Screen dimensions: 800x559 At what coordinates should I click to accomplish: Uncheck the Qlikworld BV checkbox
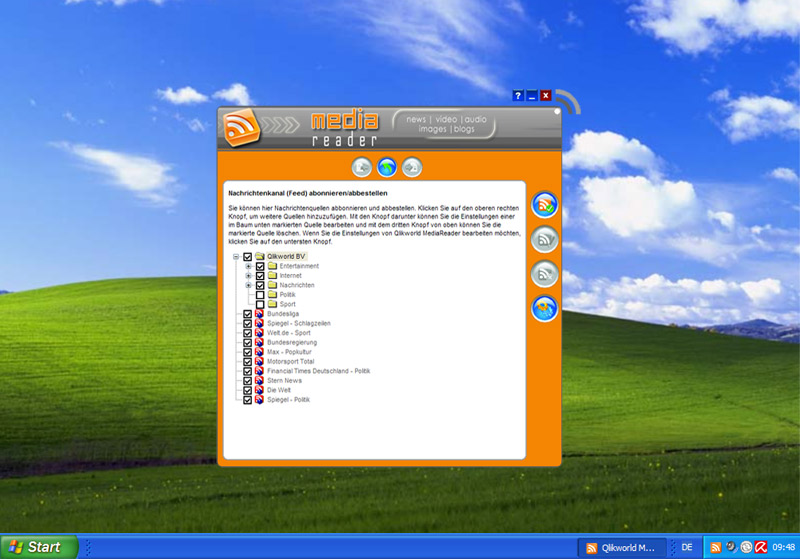[247, 257]
